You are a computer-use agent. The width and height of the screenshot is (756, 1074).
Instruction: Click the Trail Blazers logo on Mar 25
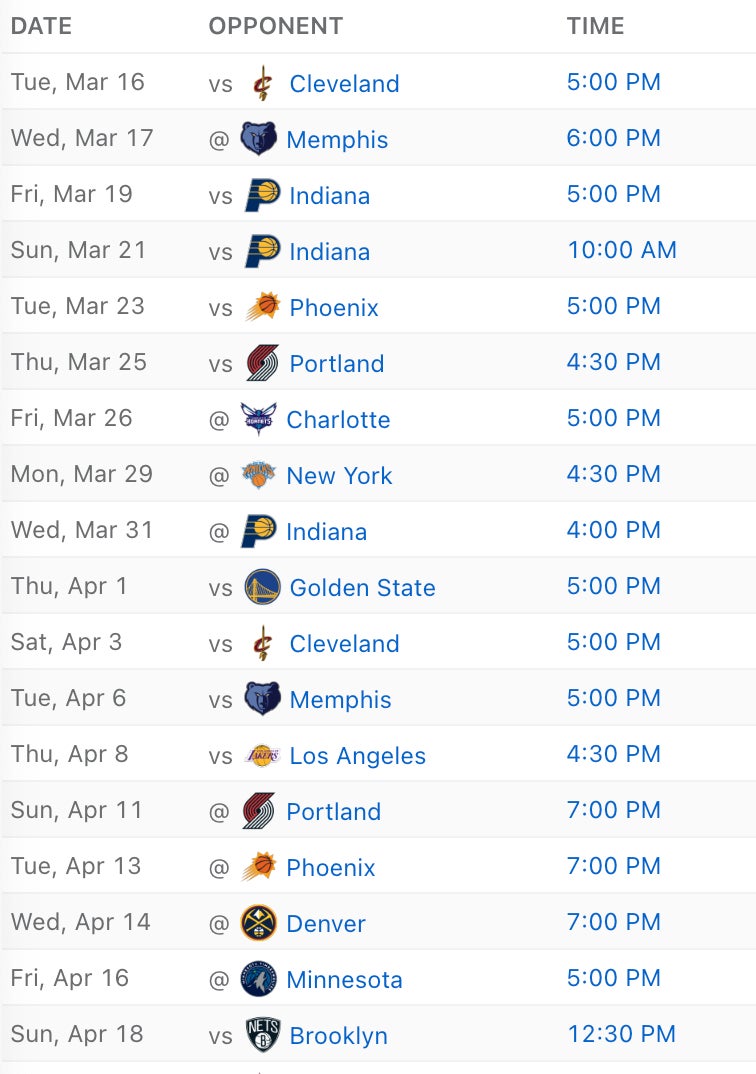pyautogui.click(x=263, y=363)
